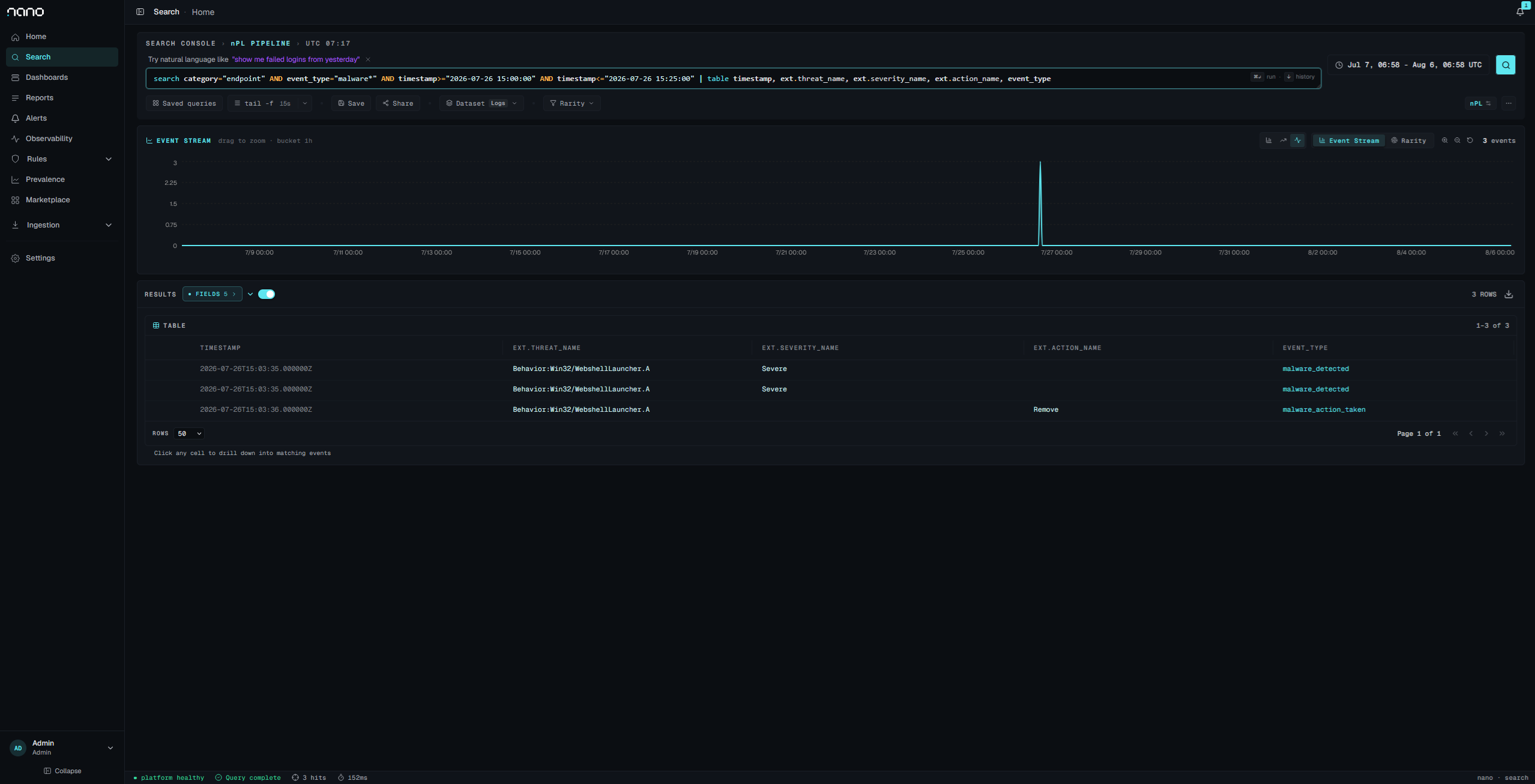Toggle the results view switch
The width and height of the screenshot is (1535, 784).
point(267,294)
